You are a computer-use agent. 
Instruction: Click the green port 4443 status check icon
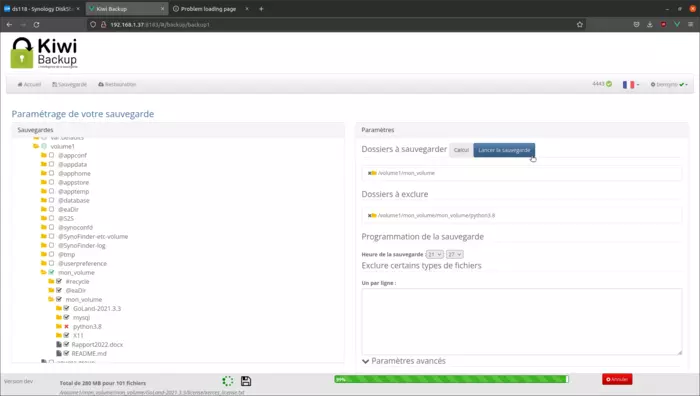point(609,84)
